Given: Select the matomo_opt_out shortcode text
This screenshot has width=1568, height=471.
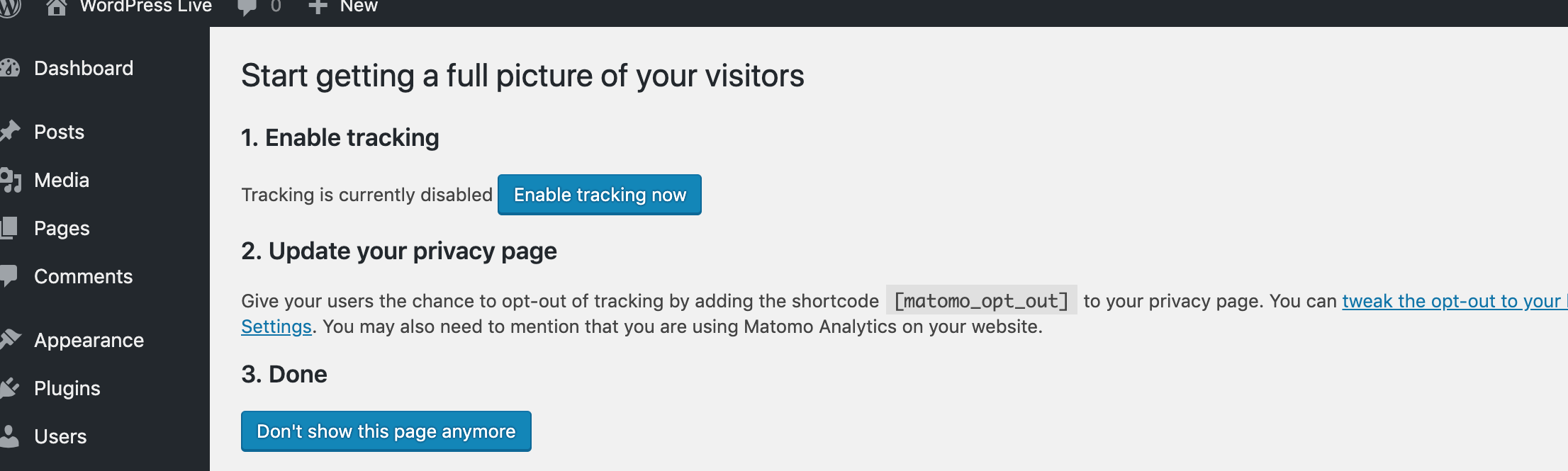Looking at the screenshot, I should 982,300.
